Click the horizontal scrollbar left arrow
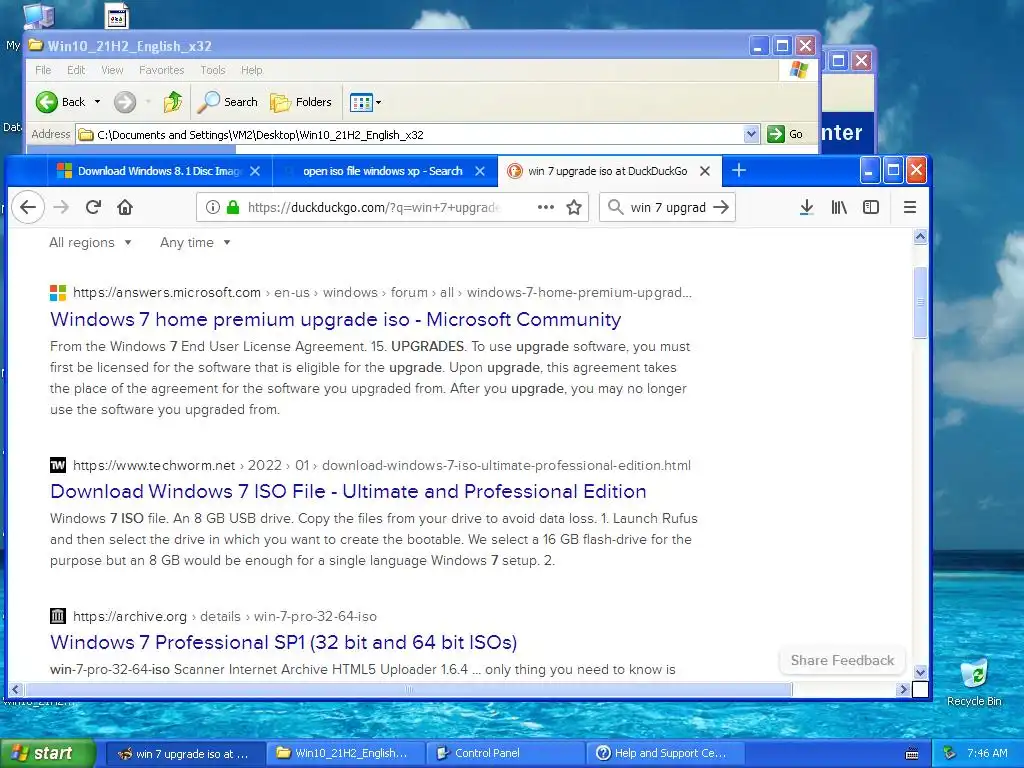1024x768 pixels. click(x=16, y=689)
